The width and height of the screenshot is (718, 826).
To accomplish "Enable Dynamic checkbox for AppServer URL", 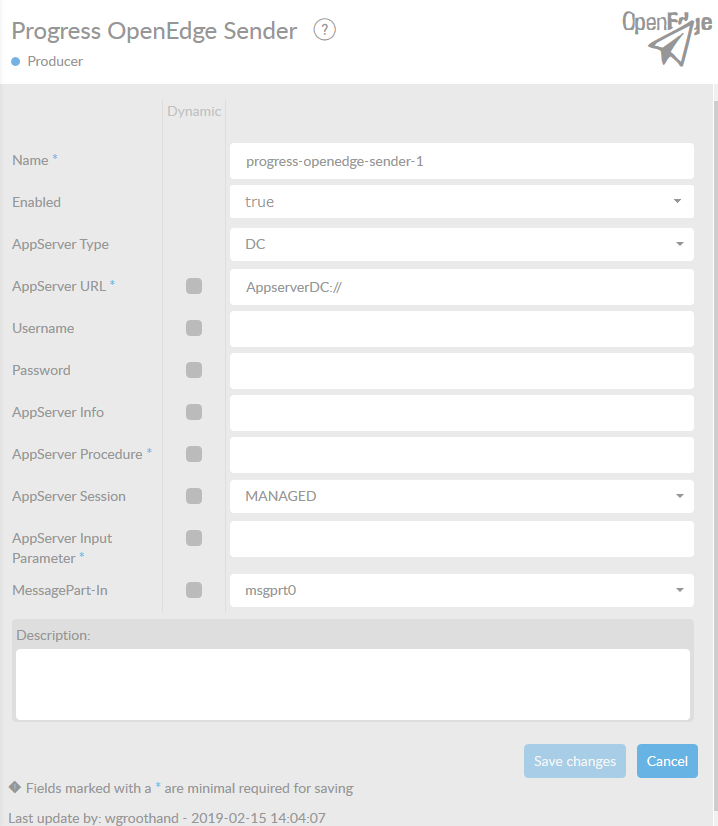I will tap(194, 286).
